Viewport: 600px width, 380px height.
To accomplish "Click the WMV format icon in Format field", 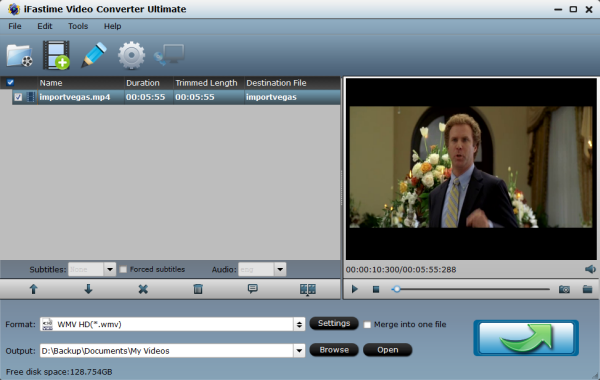I will pos(47,324).
